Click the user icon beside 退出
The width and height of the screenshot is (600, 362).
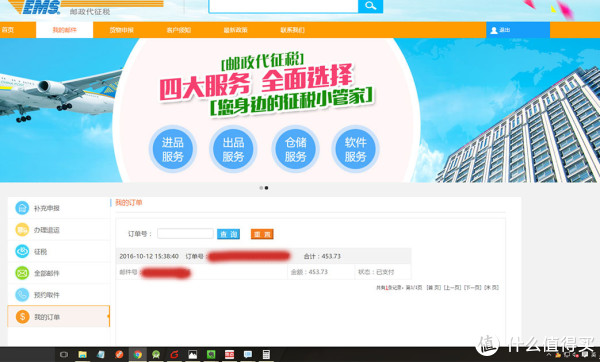[x=494, y=30]
